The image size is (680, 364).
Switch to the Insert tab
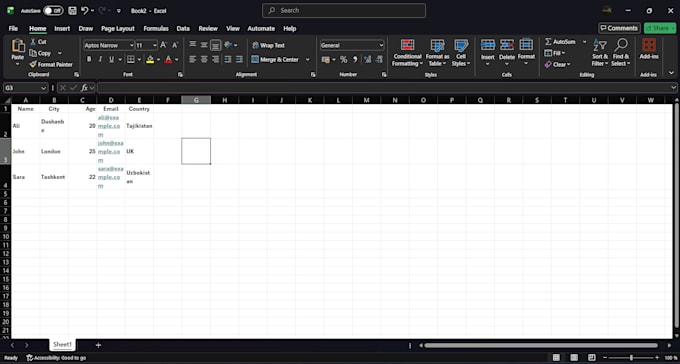[x=62, y=28]
